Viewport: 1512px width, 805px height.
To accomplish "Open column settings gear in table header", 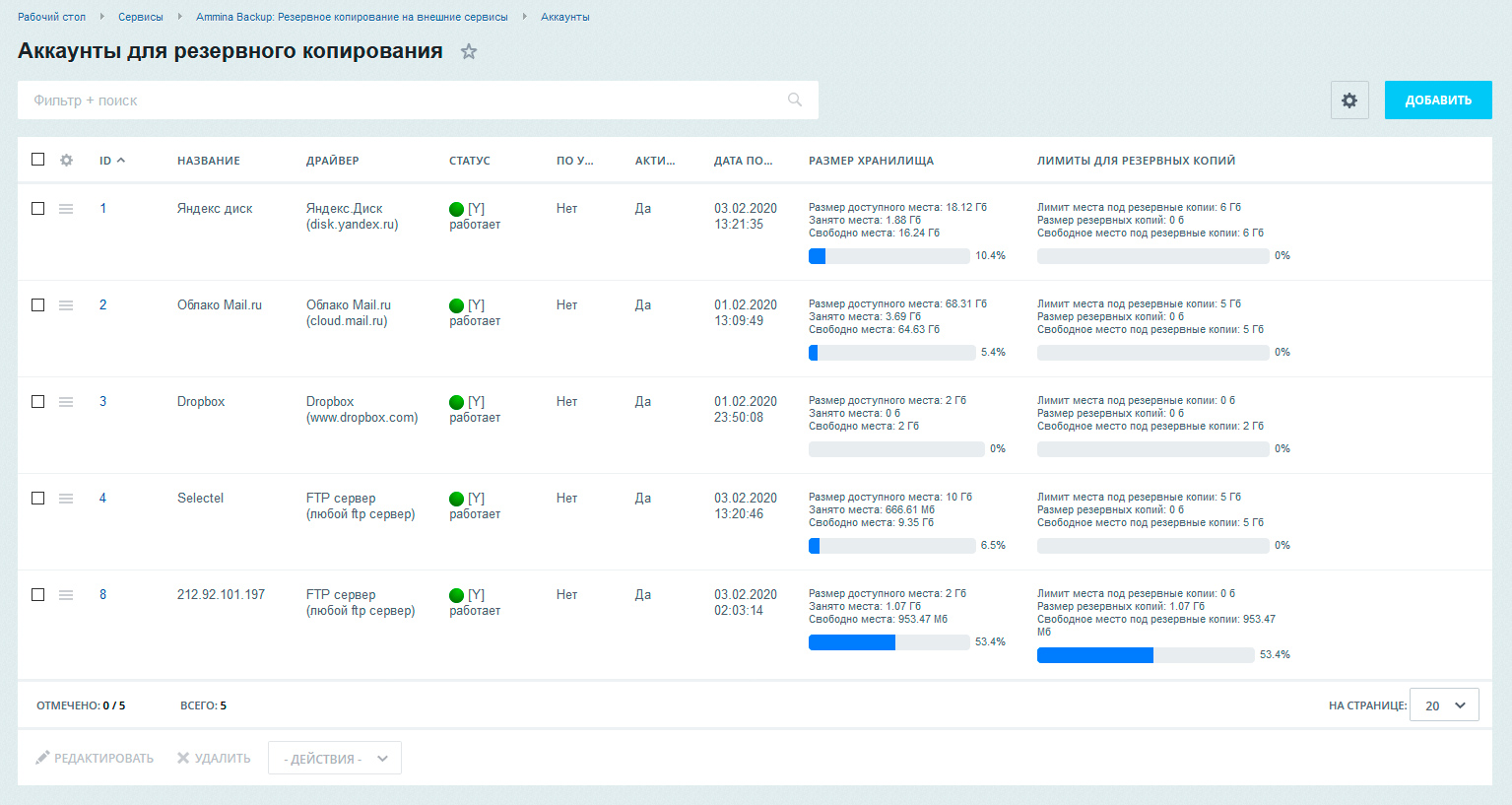I will pos(66,160).
